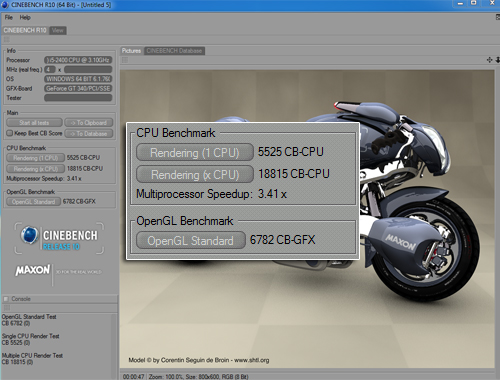500x380 pixels.
Task: Click the grip handle below Console header
Action: [x=7, y=308]
